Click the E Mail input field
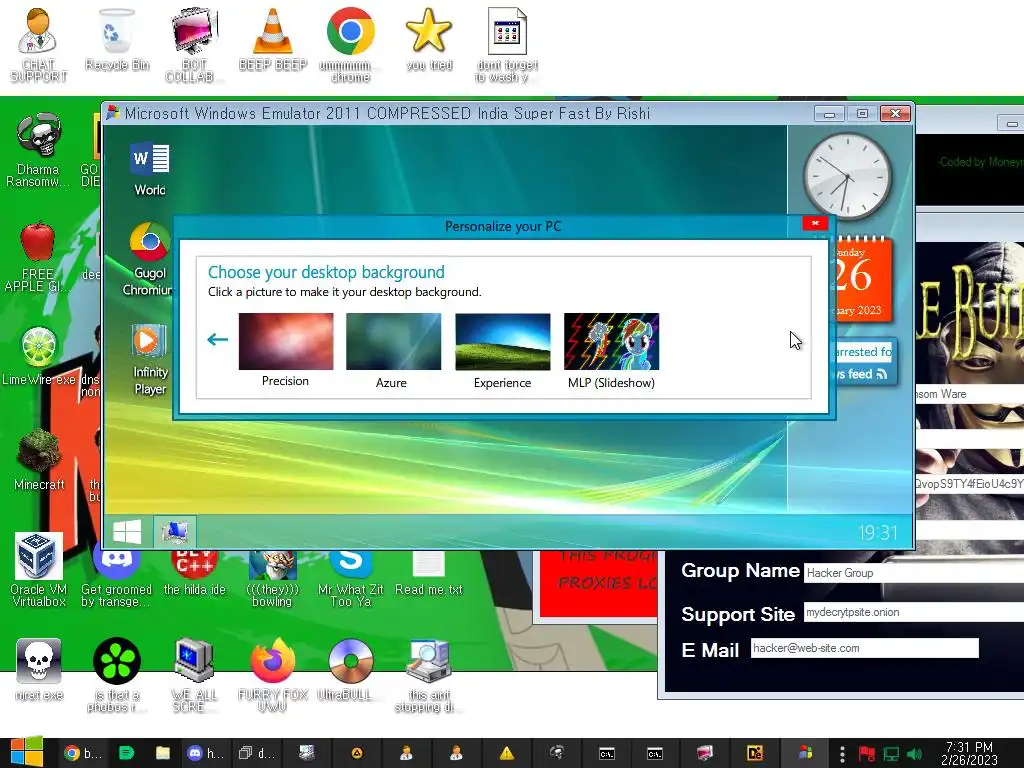1024x768 pixels. 865,648
